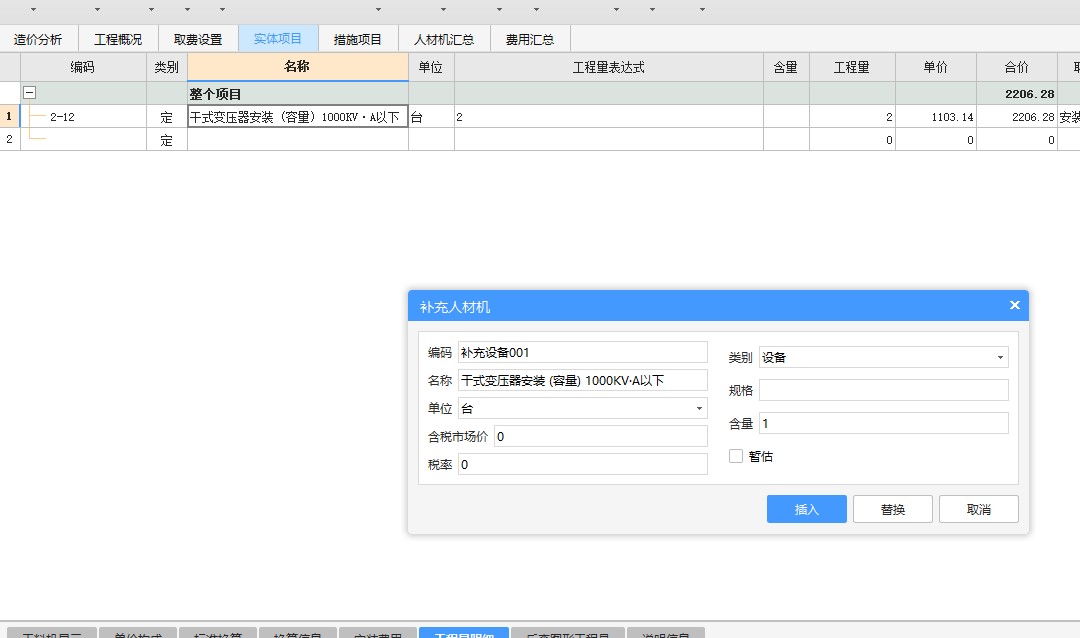Click the 规格 input field
The height and width of the screenshot is (638, 1080).
pyautogui.click(x=884, y=390)
